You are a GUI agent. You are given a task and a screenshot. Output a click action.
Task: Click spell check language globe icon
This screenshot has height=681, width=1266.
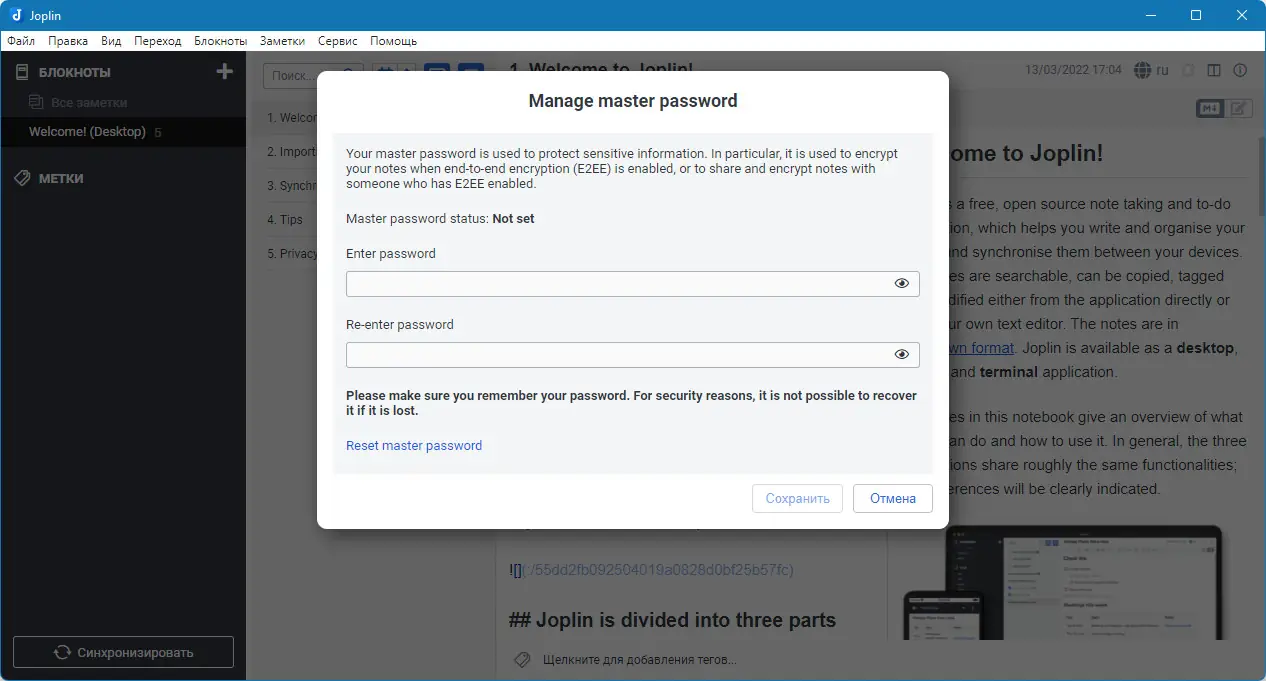tap(1142, 70)
